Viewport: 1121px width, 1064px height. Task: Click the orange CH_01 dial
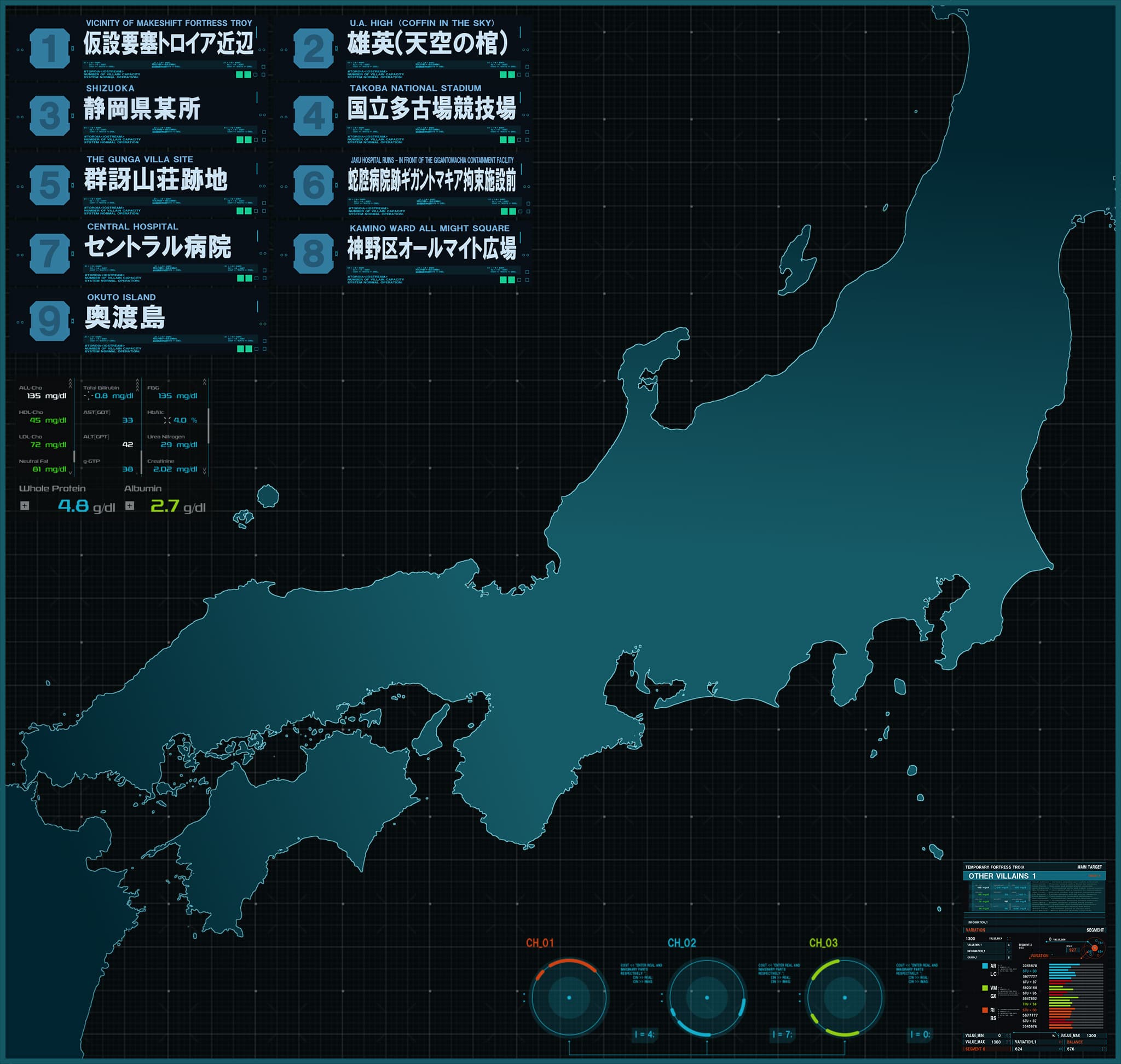tap(569, 998)
